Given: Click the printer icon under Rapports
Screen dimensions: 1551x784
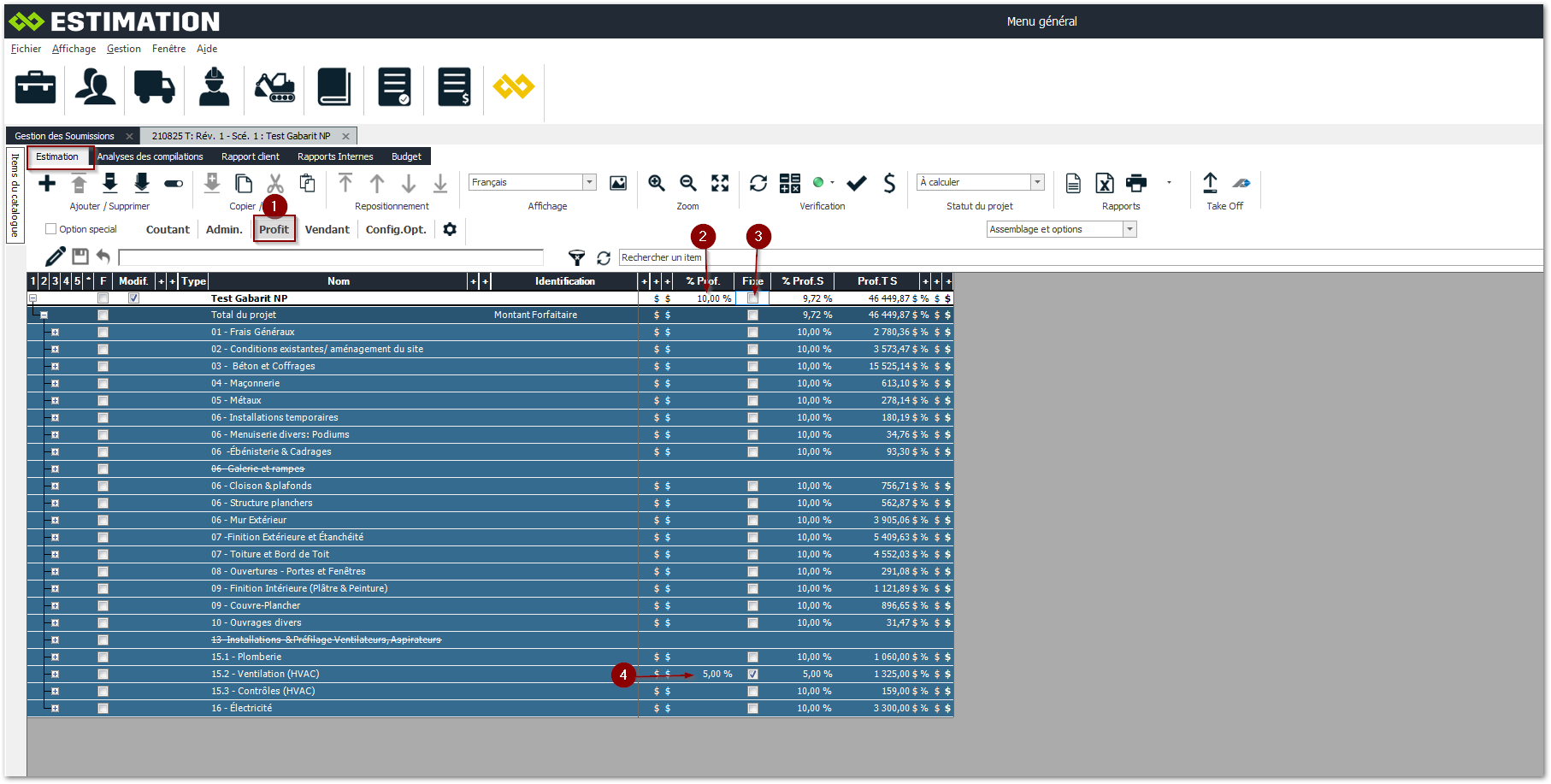Looking at the screenshot, I should (1136, 183).
